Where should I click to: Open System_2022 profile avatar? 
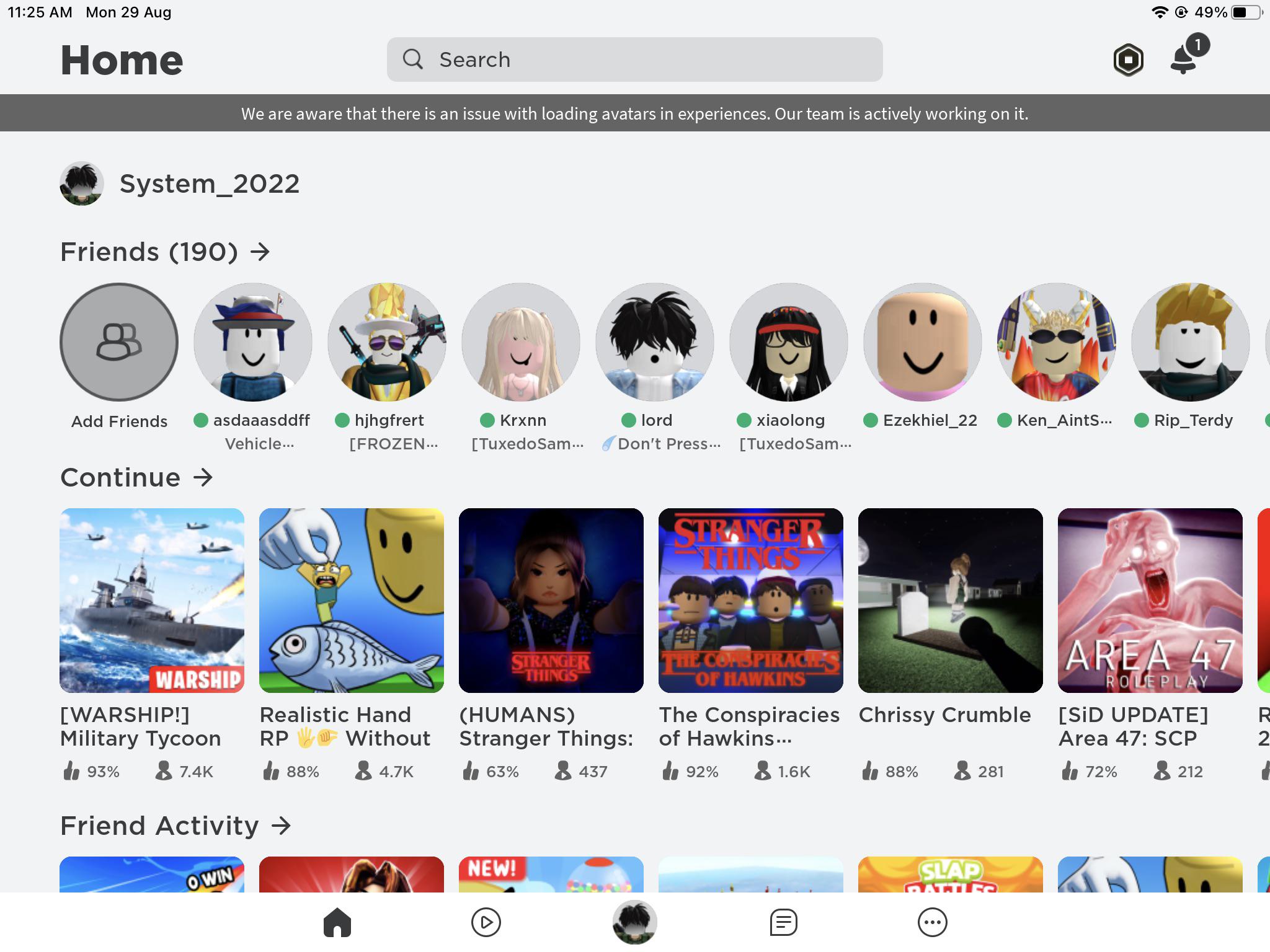tap(81, 183)
